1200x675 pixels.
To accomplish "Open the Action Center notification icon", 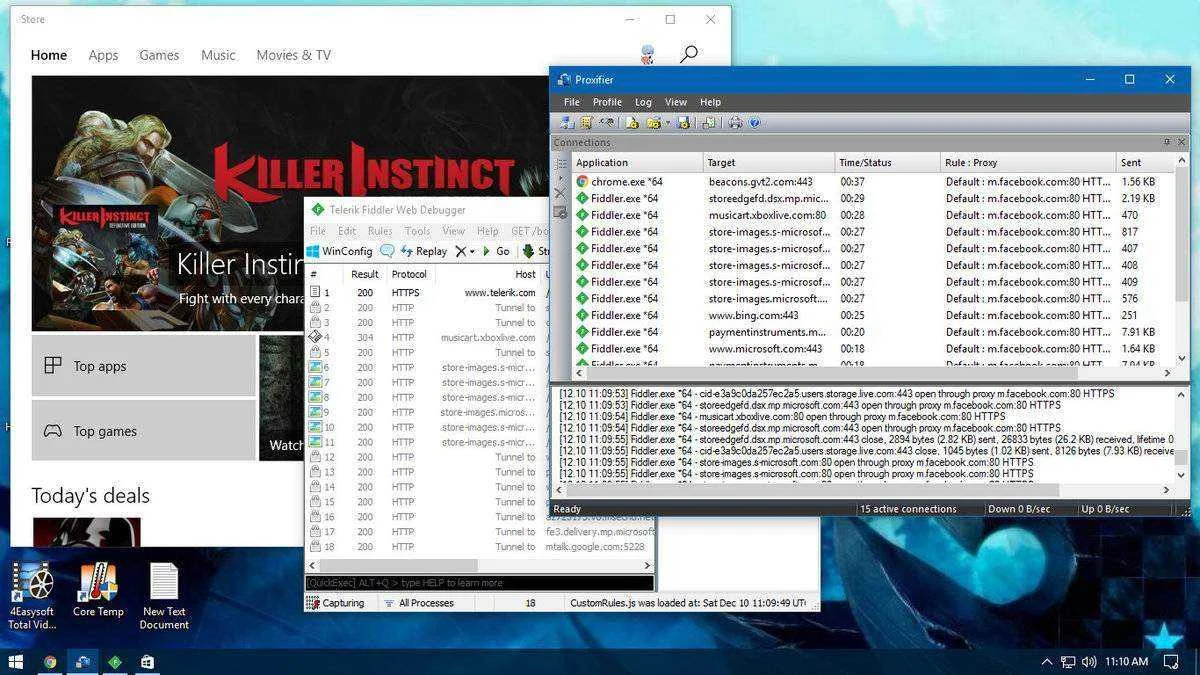I will point(1171,662).
